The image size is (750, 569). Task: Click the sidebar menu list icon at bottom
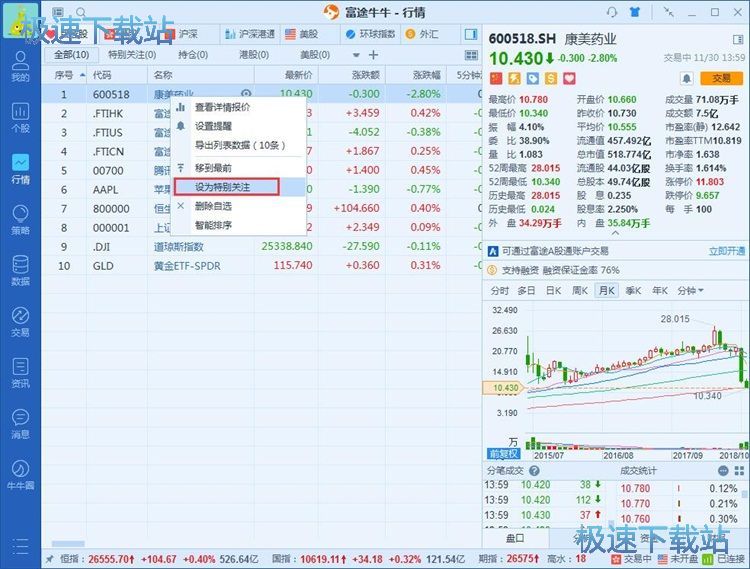[x=20, y=546]
